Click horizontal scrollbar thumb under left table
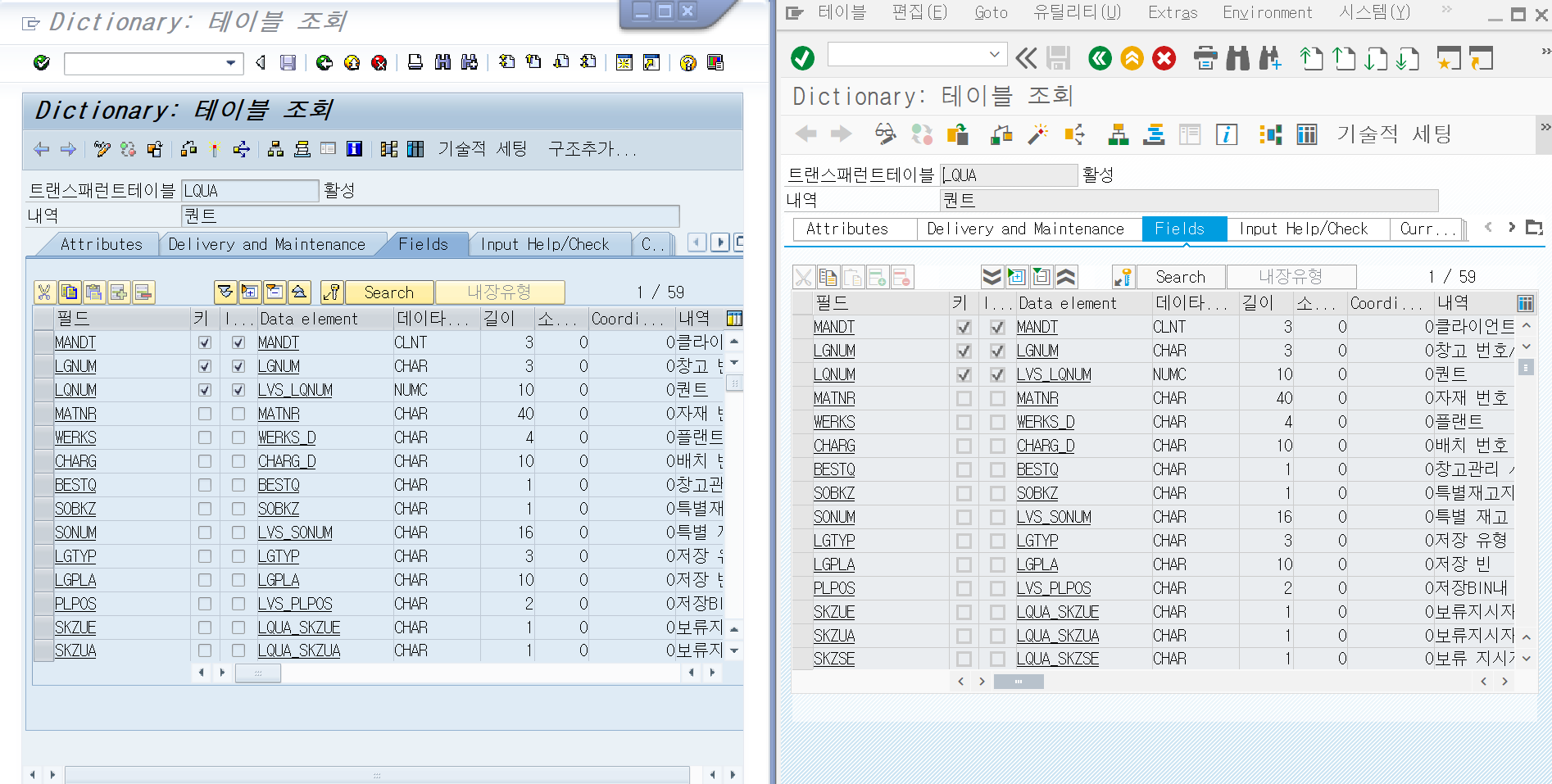The height and width of the screenshot is (784, 1552). [x=258, y=673]
